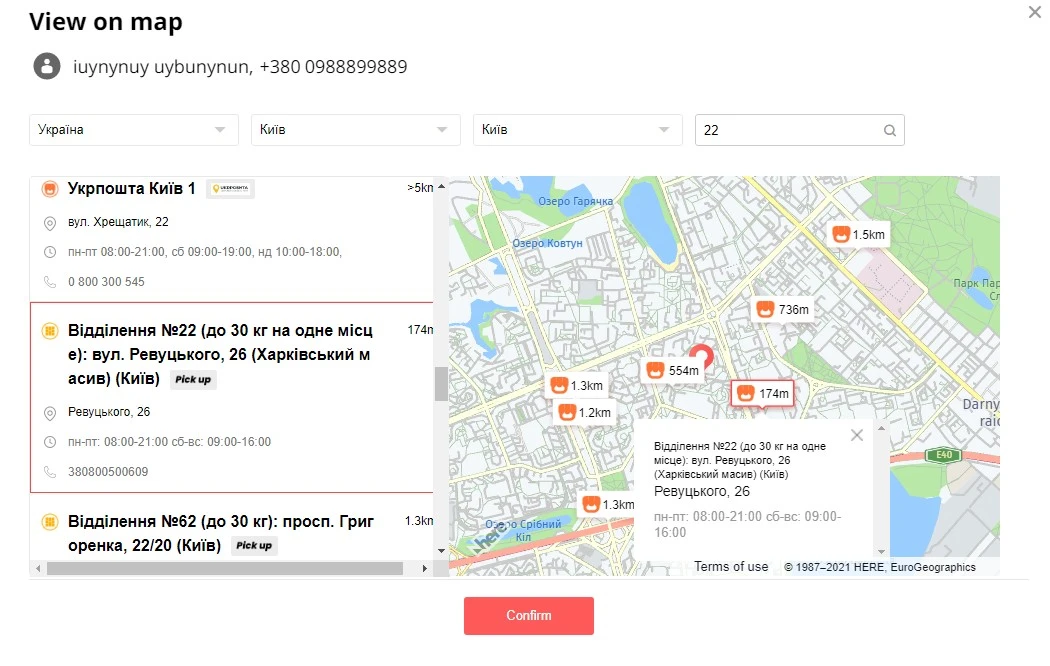This screenshot has height=666, width=1050.
Task: Open the second Київ city dropdown
Action: point(578,130)
